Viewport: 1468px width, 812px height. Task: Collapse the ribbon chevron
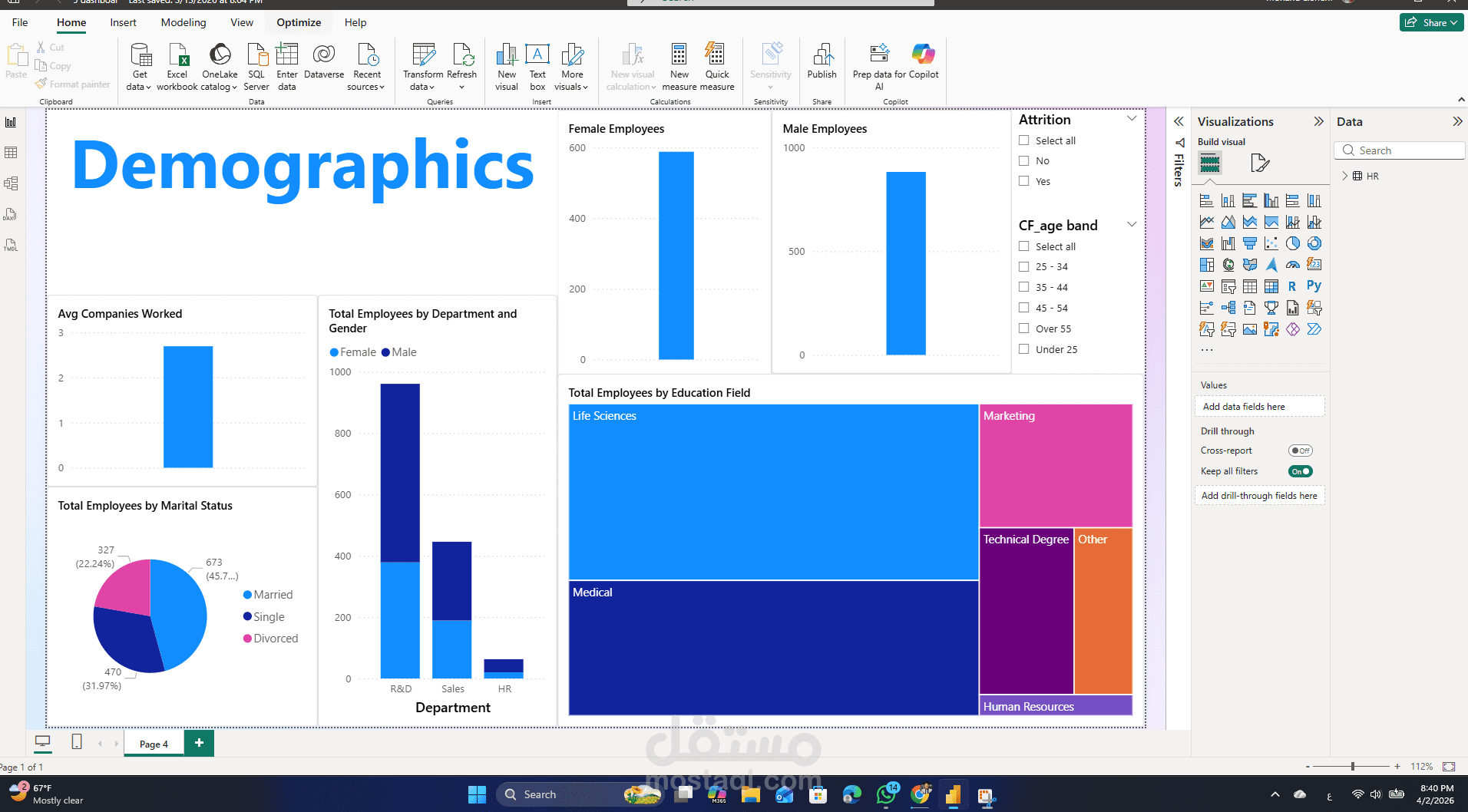[1460, 100]
